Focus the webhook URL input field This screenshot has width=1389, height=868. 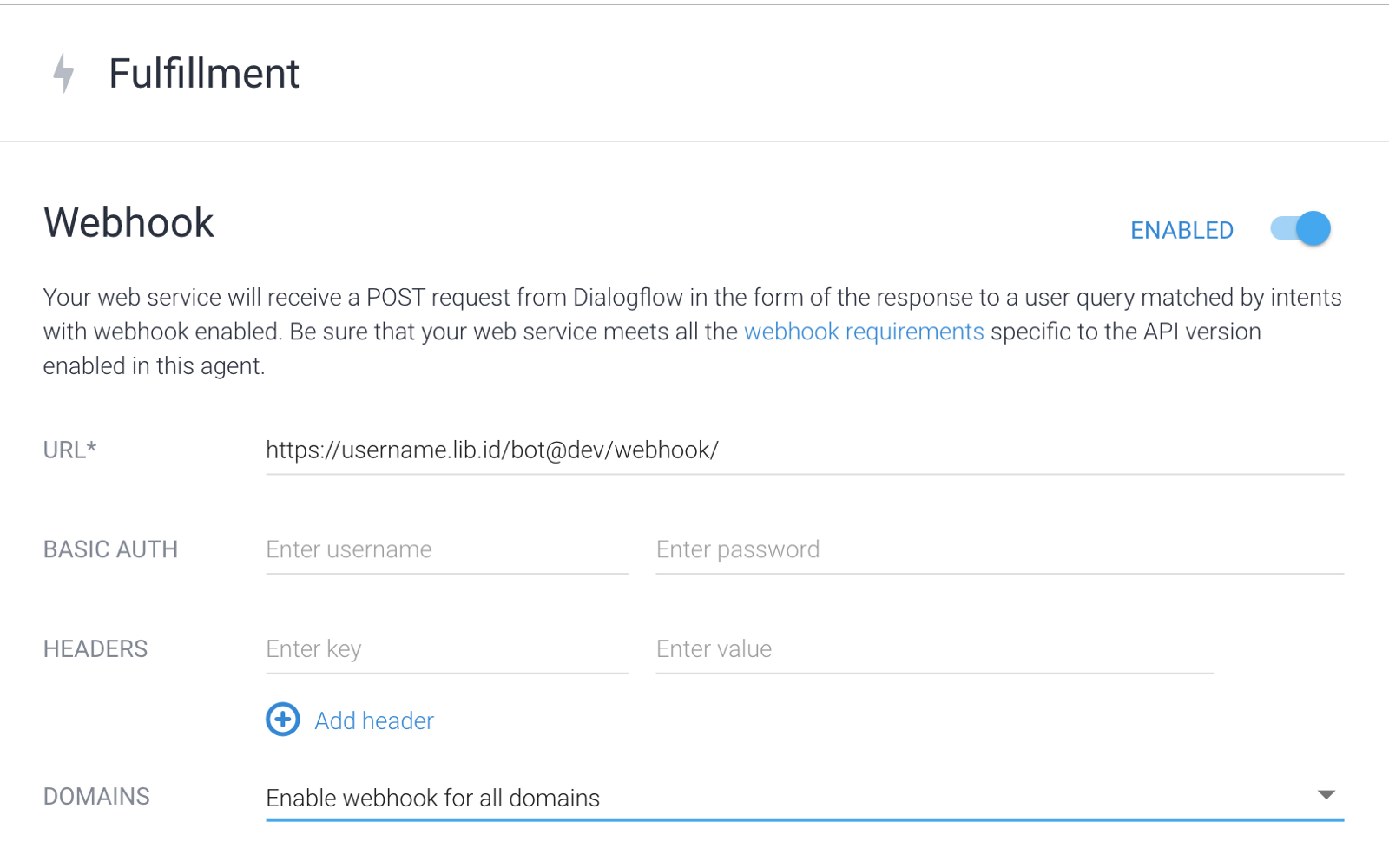coord(803,450)
